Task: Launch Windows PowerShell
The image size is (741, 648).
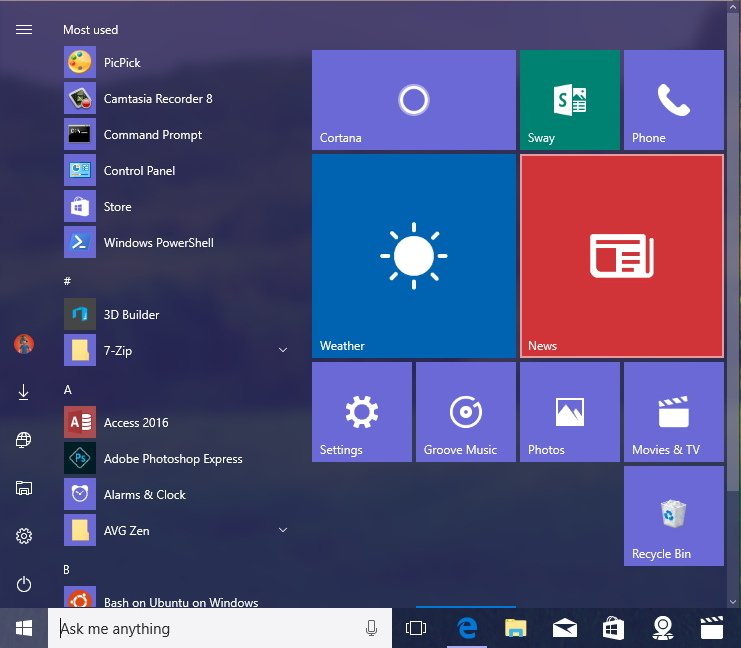Action: (x=177, y=242)
